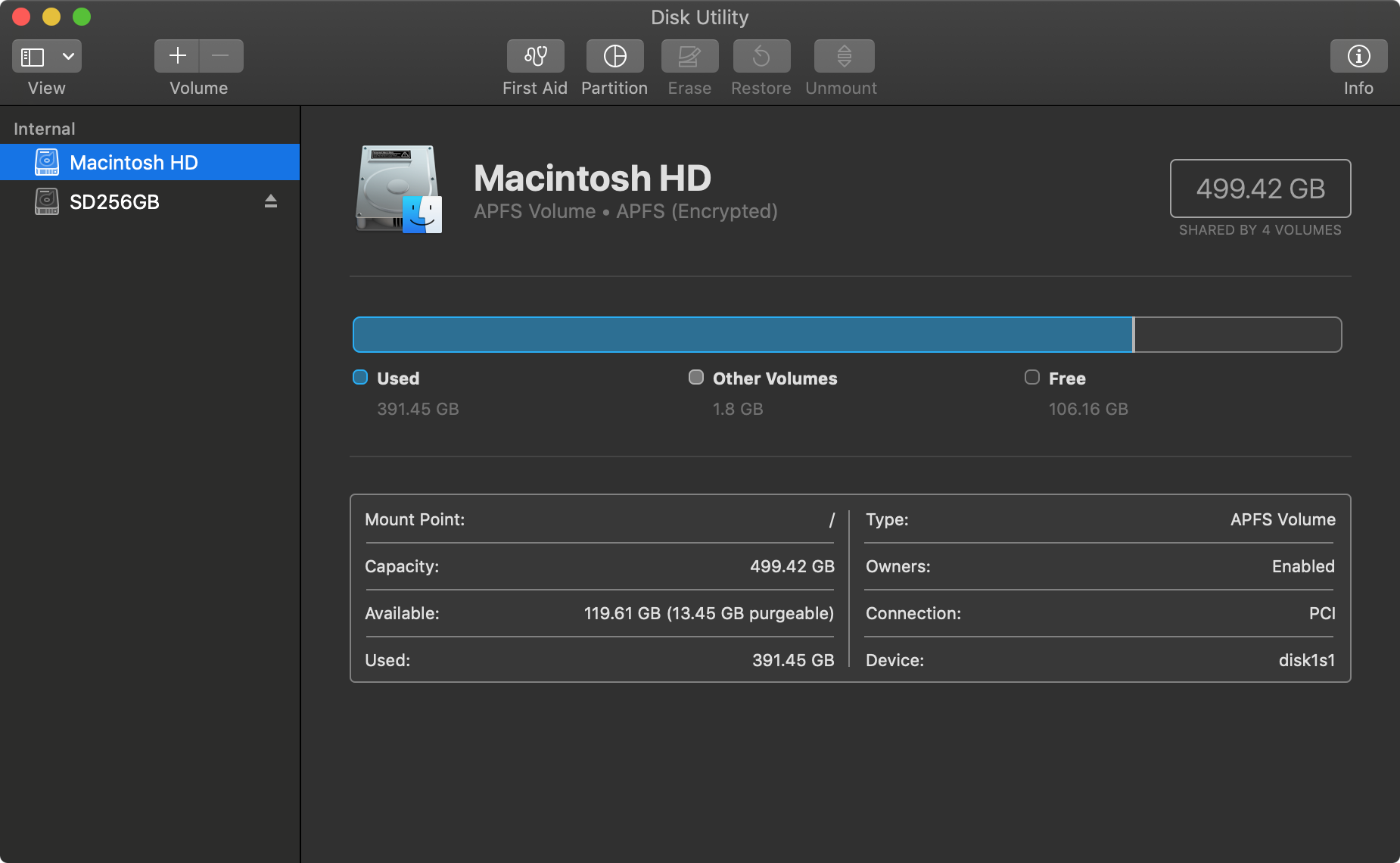Click Available 119.61 GB purgeable value

[x=709, y=613]
